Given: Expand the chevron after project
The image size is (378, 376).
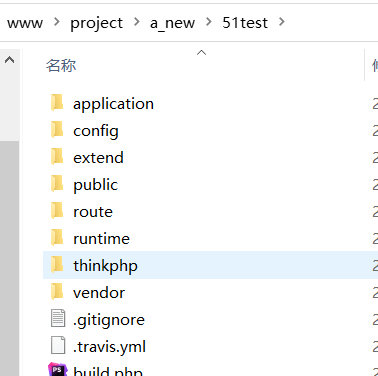Looking at the screenshot, I should (x=137, y=22).
